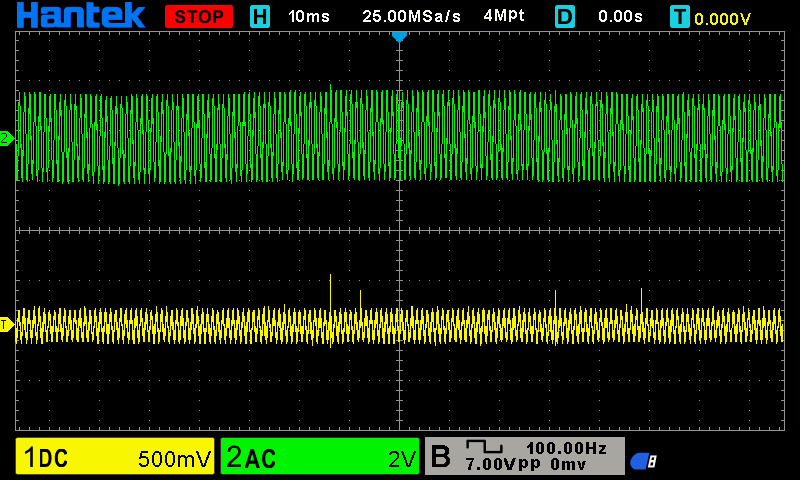Click the 4Mpt memory depth readout

[x=504, y=16]
